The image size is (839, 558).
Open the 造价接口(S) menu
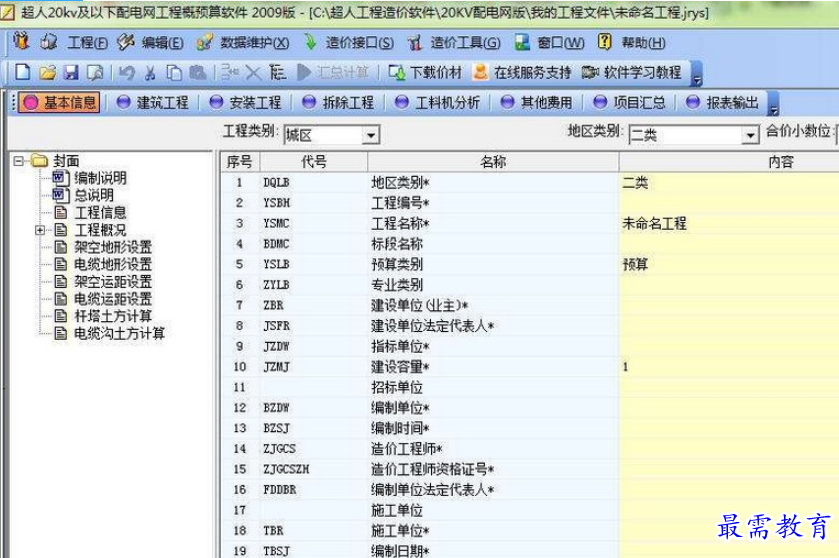pos(360,43)
